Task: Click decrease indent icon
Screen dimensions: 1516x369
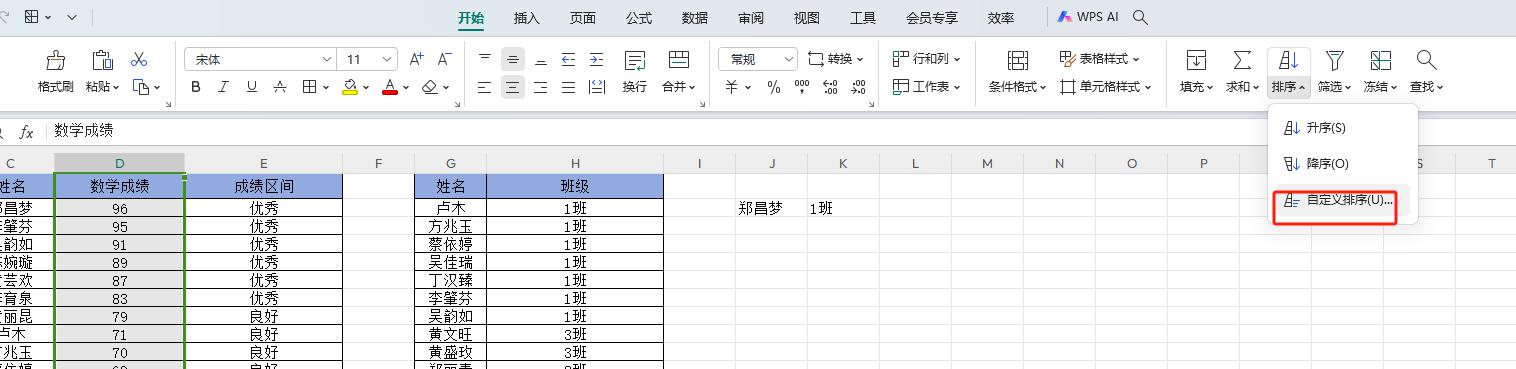Action: [x=568, y=60]
